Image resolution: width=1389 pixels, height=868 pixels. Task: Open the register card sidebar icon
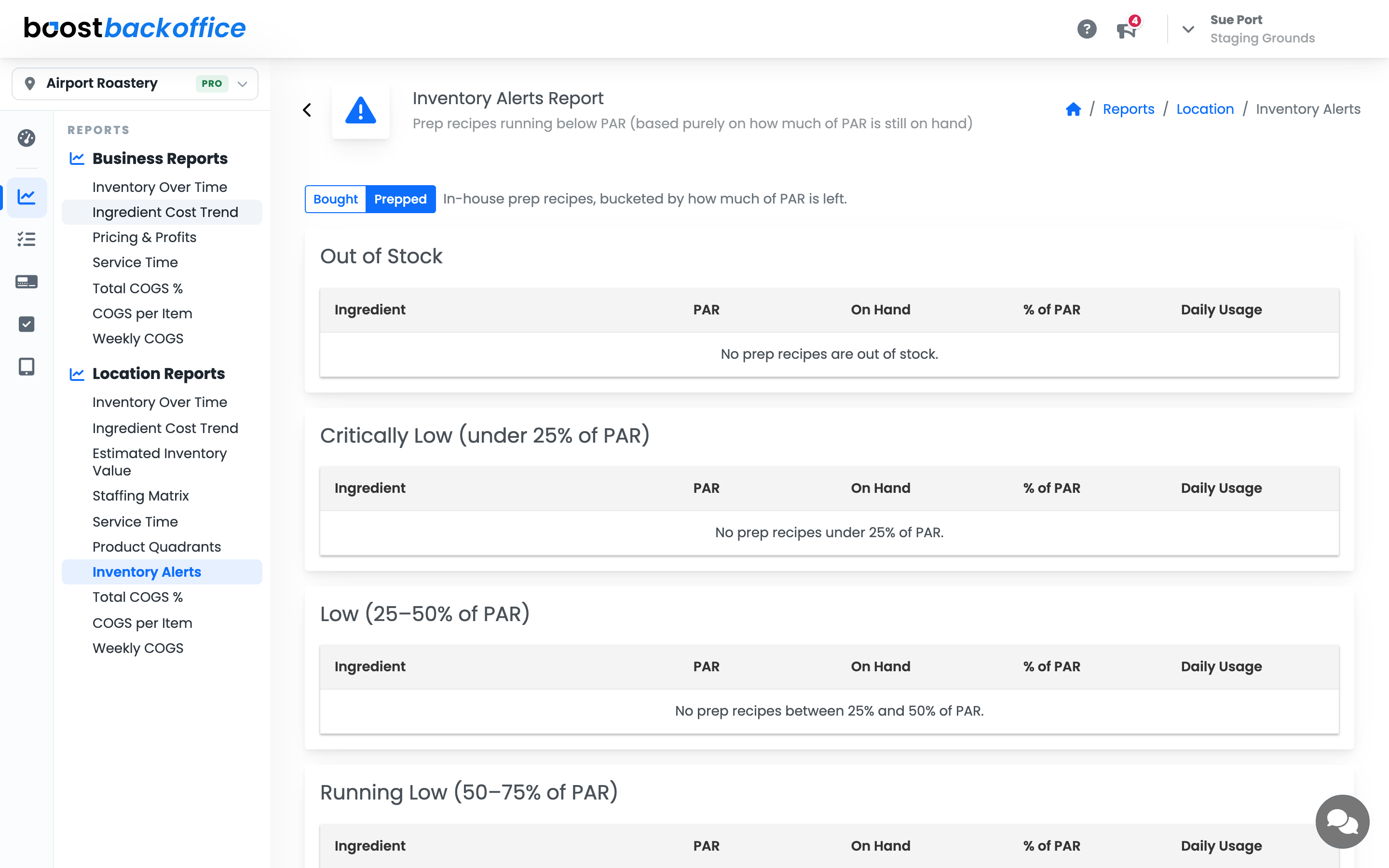click(x=27, y=282)
